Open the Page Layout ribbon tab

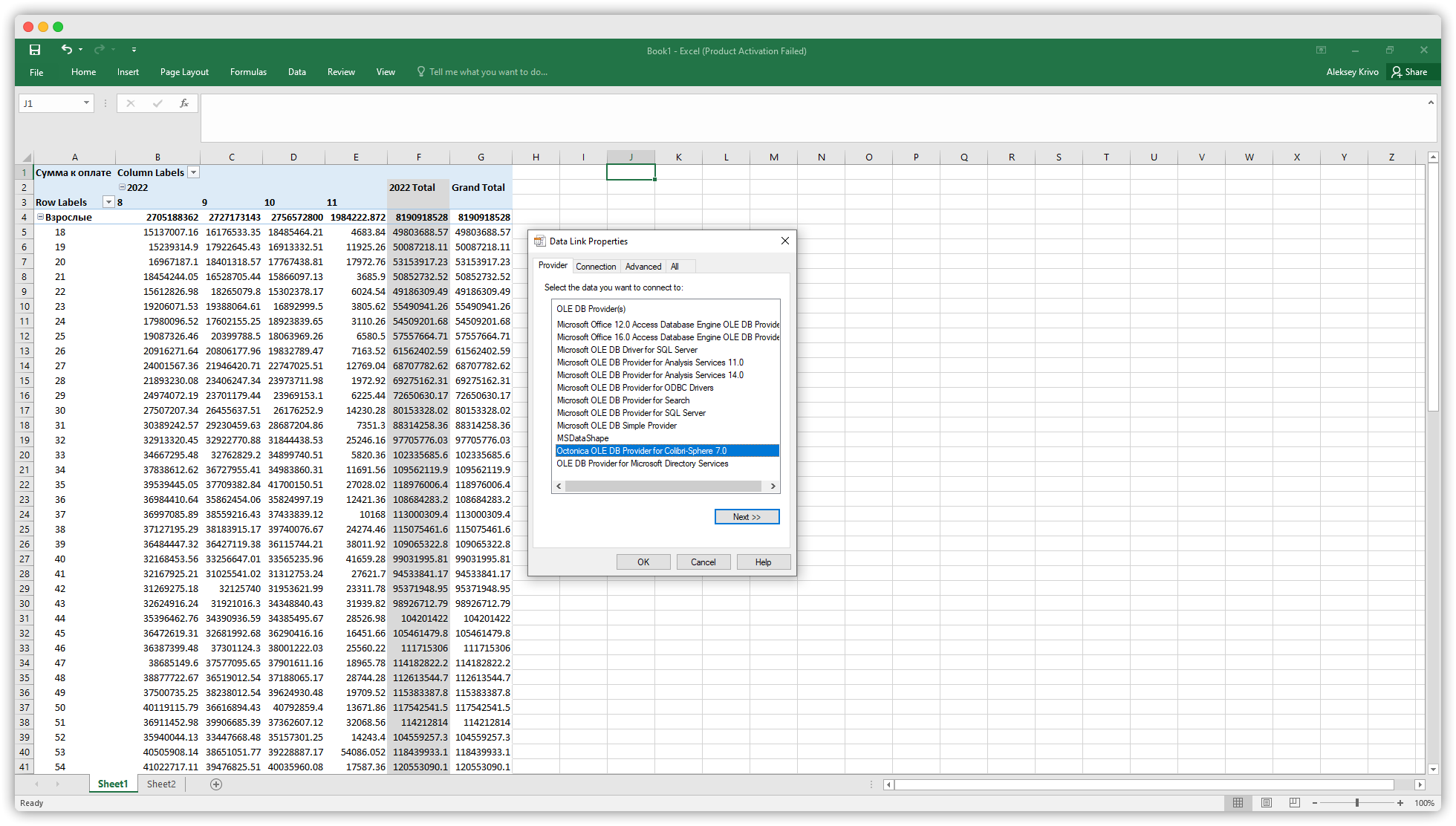click(x=184, y=72)
